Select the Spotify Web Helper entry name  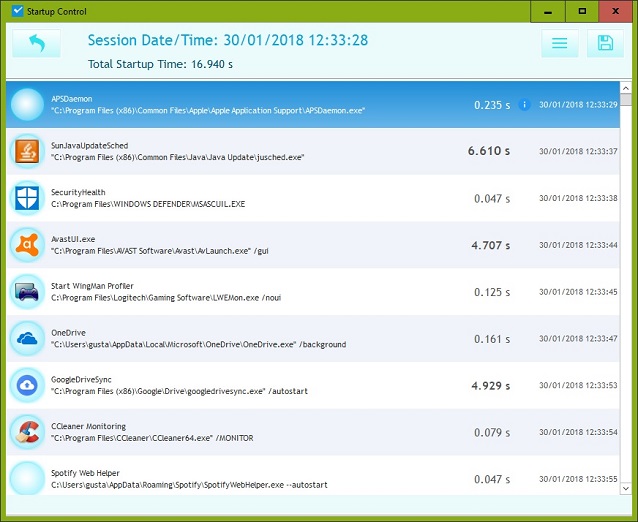85,473
